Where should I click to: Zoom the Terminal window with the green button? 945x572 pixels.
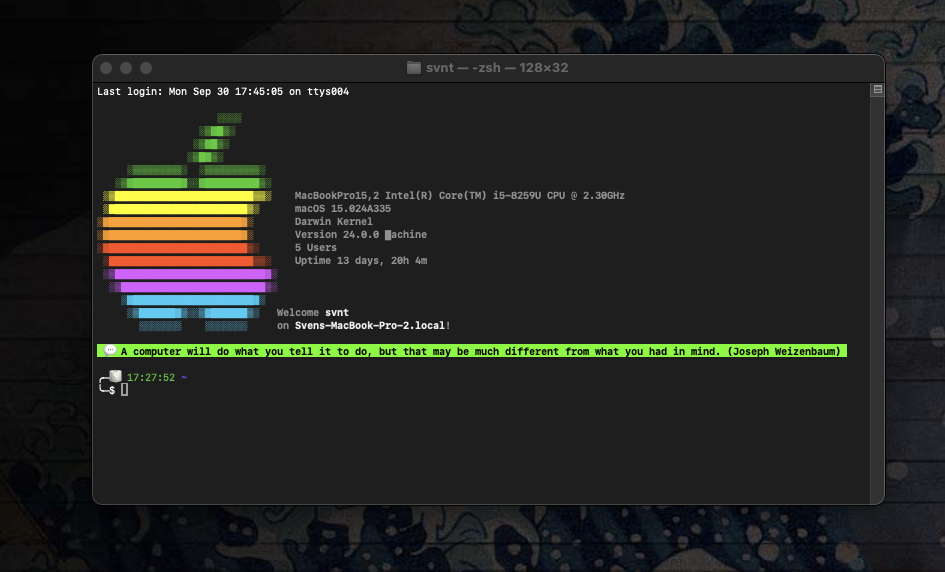tap(146, 68)
